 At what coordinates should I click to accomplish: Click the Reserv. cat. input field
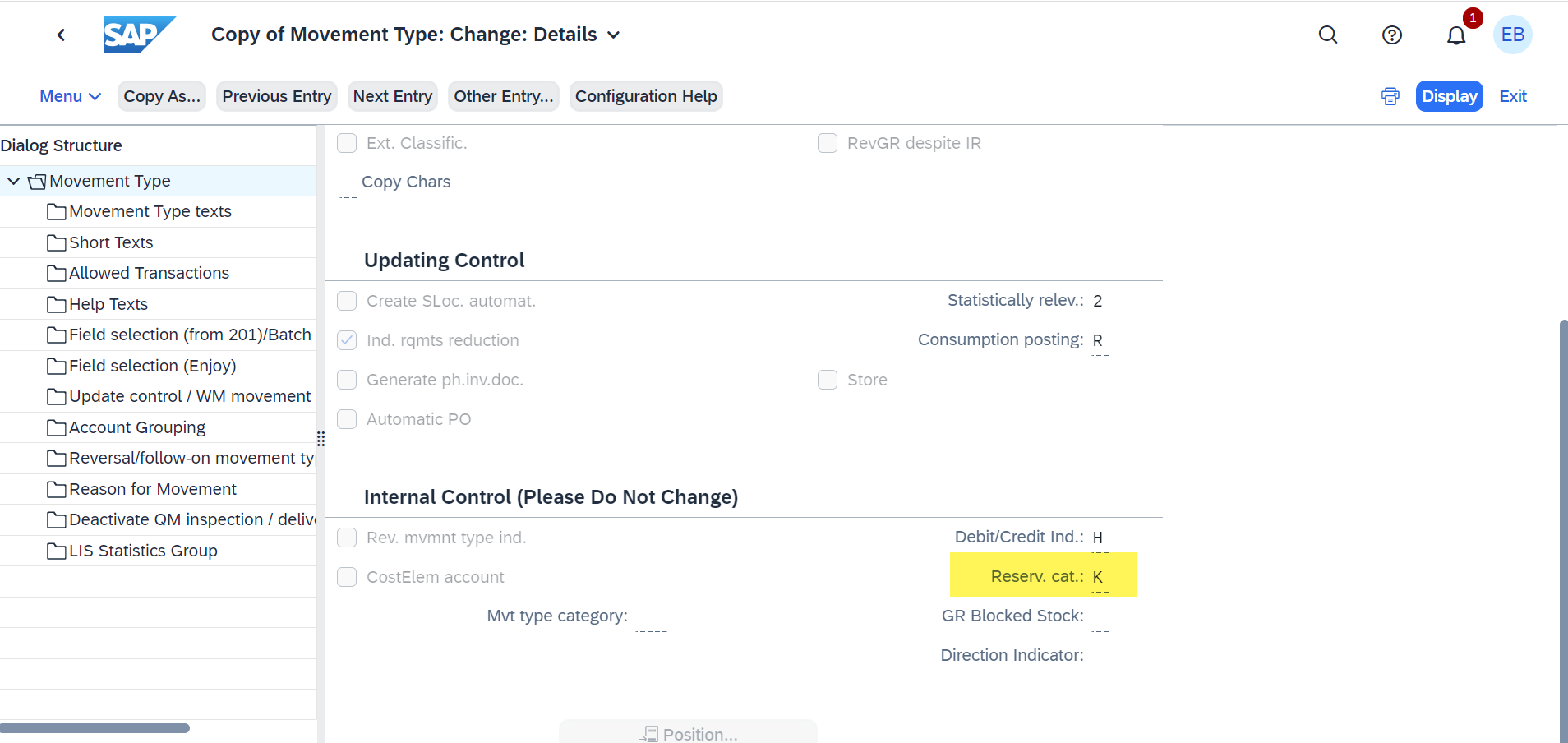point(1100,577)
